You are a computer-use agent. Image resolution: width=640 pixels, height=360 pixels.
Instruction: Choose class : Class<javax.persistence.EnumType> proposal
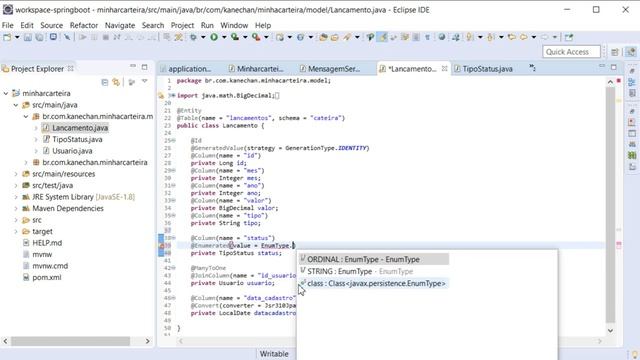click(374, 283)
